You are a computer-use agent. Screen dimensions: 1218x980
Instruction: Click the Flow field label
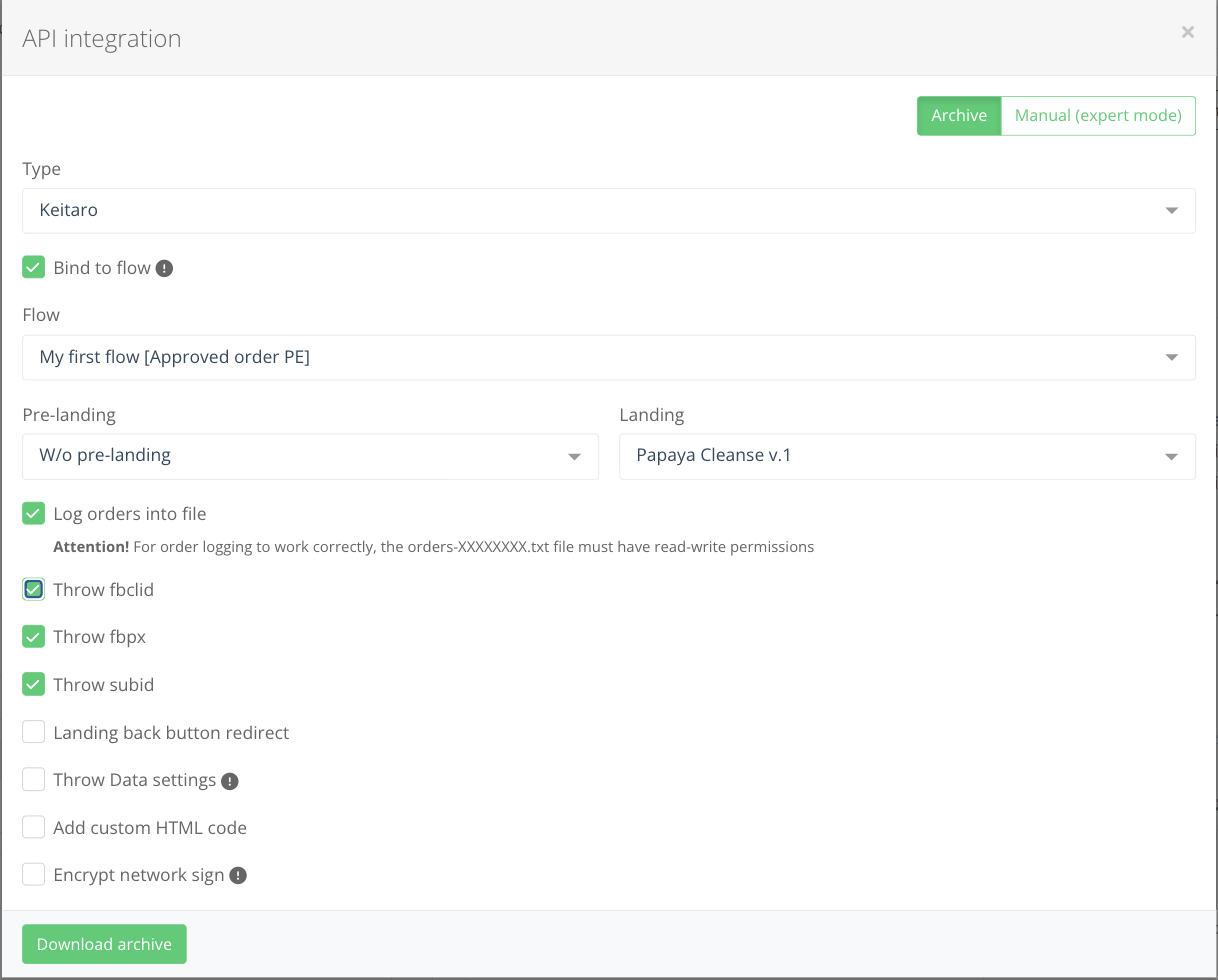[41, 314]
